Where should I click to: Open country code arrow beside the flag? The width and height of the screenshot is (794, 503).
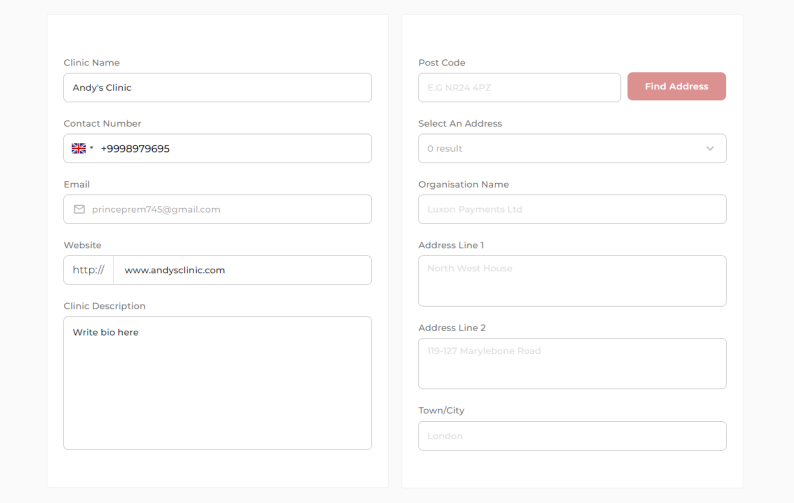92,148
